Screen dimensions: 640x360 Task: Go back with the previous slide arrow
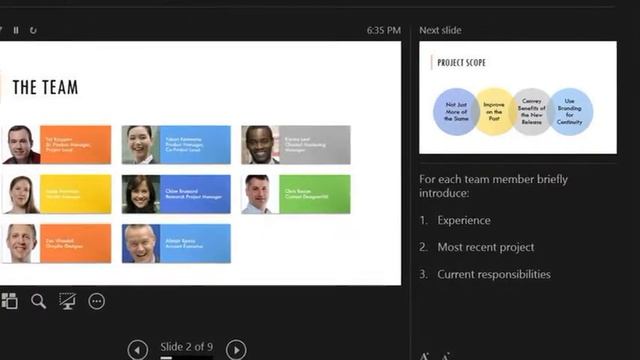(138, 350)
